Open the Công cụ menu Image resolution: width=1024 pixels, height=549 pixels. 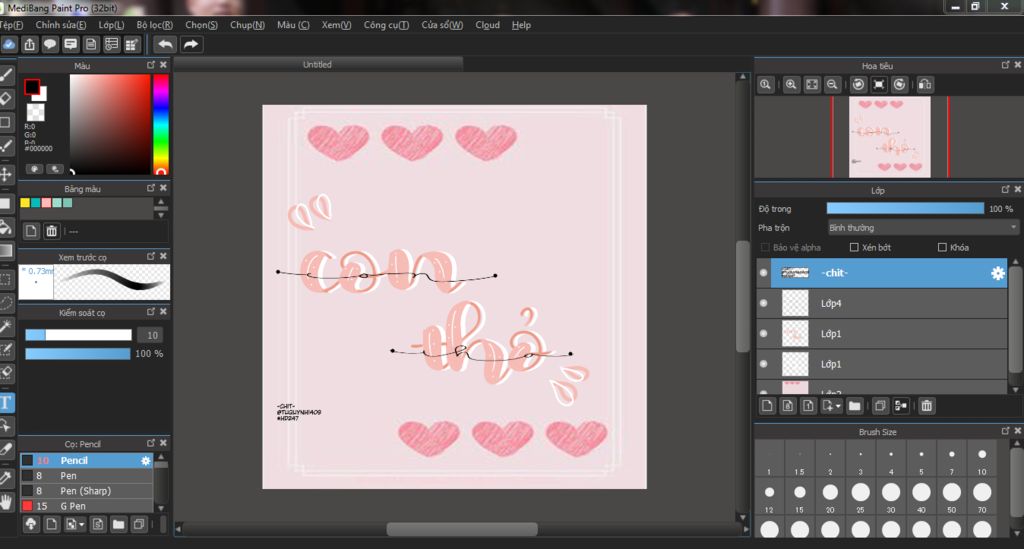point(386,25)
